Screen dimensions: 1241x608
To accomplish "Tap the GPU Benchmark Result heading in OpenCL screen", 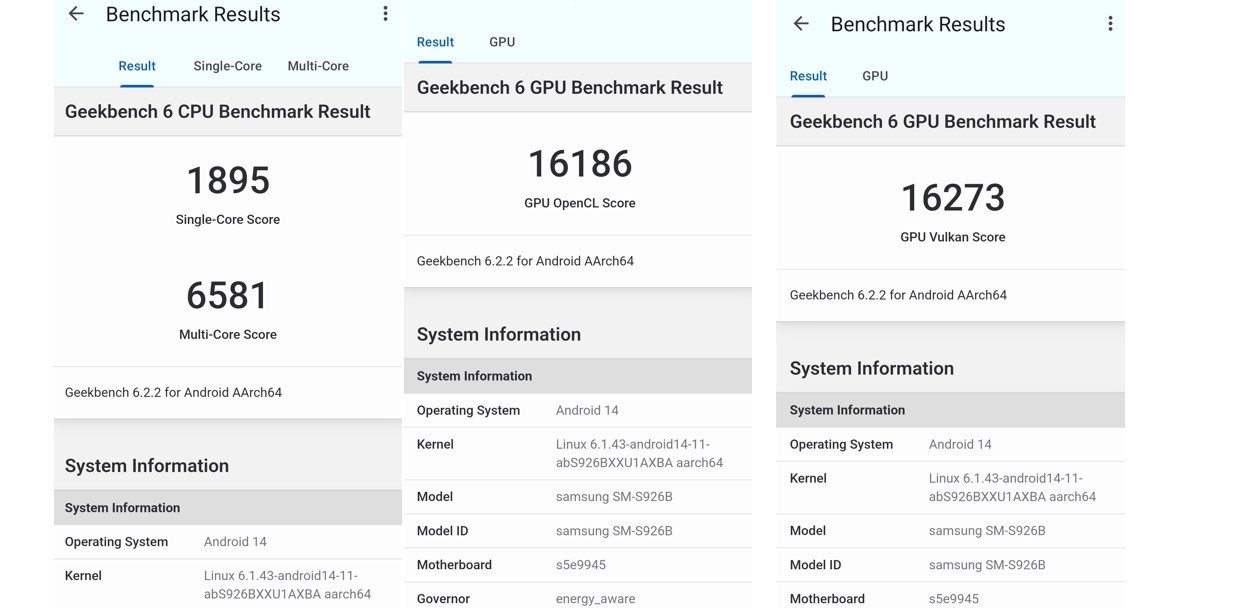I will [x=570, y=88].
